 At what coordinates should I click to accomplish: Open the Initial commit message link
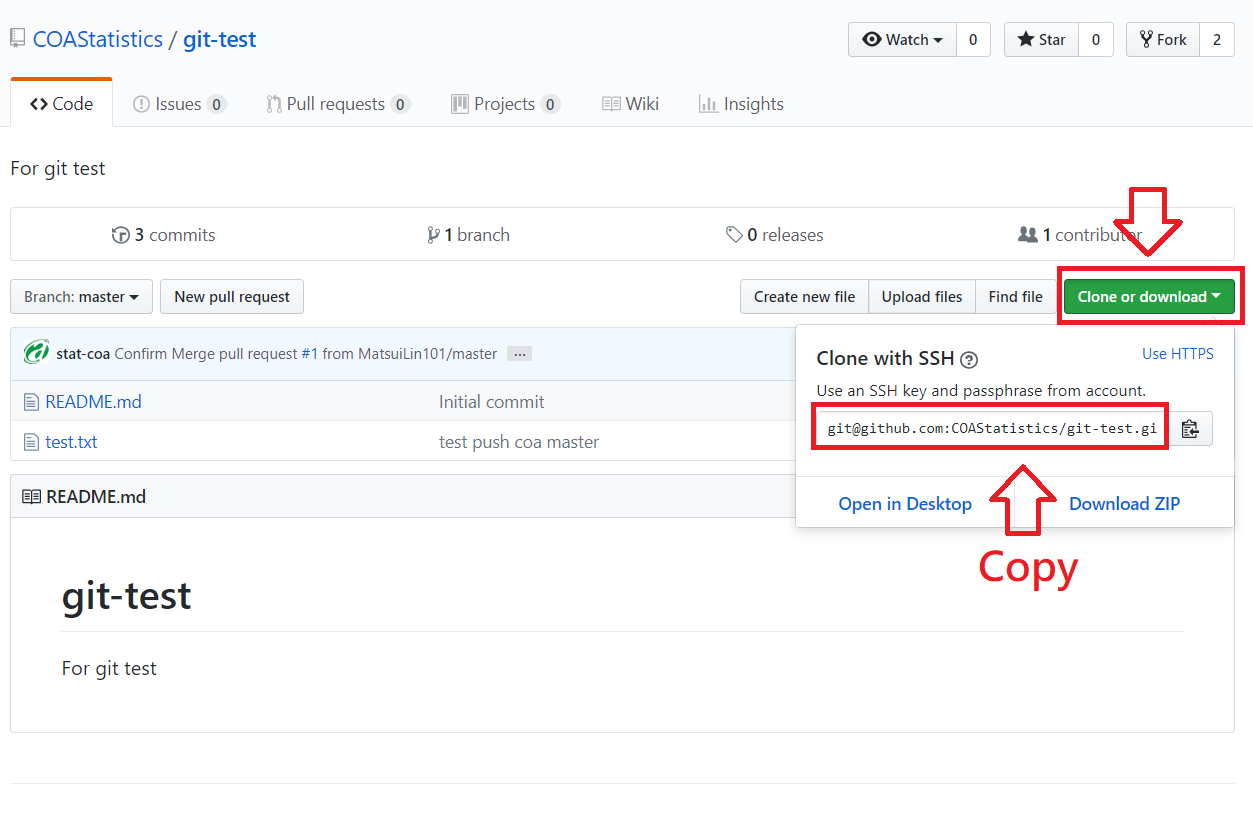click(x=491, y=402)
